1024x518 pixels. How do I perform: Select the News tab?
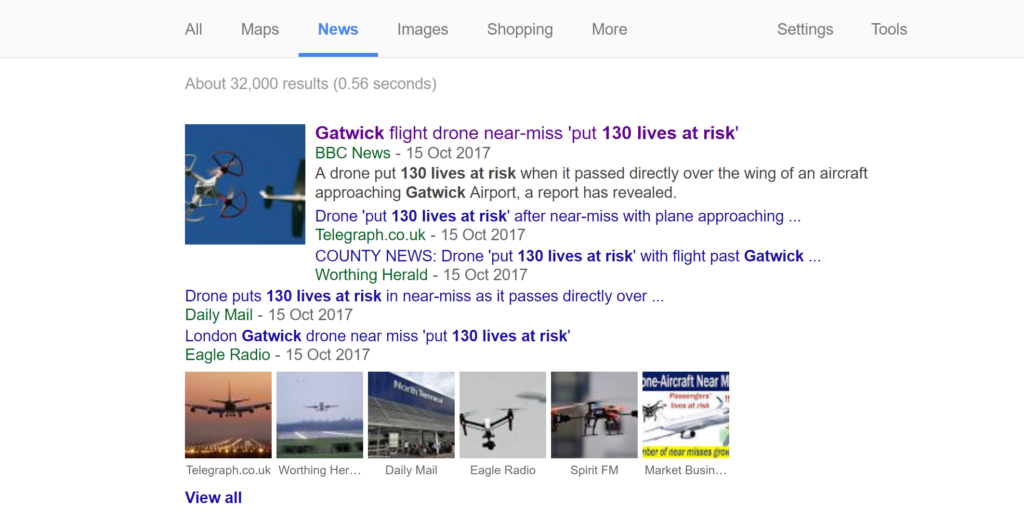pyautogui.click(x=338, y=29)
